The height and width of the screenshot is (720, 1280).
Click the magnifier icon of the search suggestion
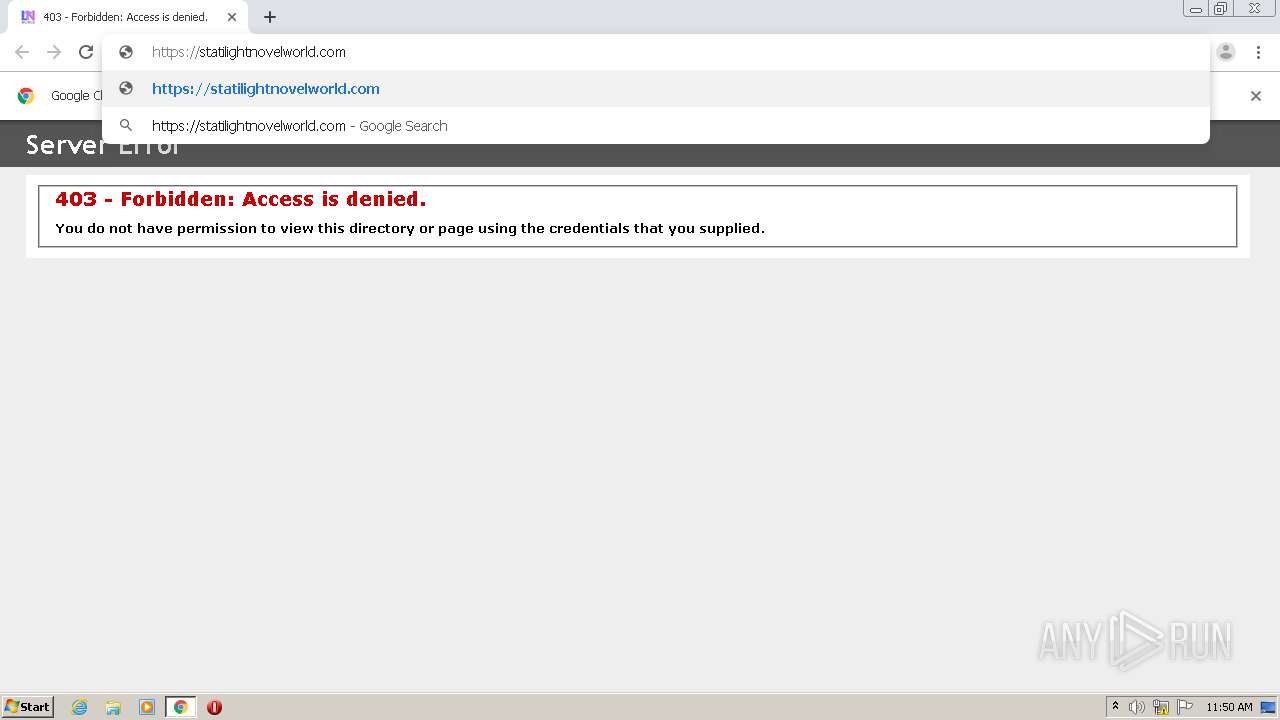click(126, 126)
